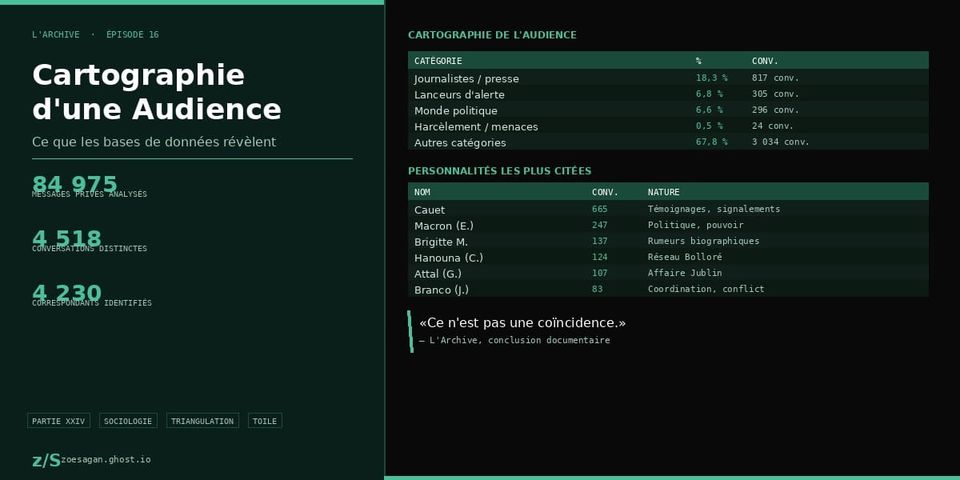
Task: Click the 'Rumeurs biographiques' cell
Action: click(x=703, y=241)
